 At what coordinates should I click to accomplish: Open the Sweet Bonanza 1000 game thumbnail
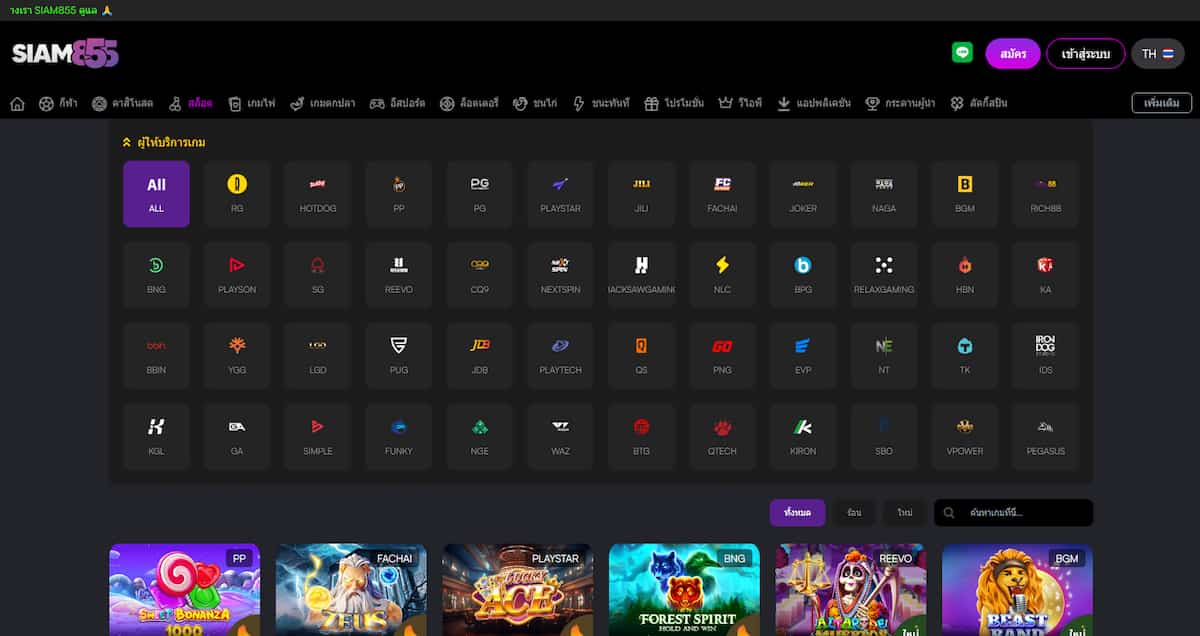pyautogui.click(x=184, y=590)
